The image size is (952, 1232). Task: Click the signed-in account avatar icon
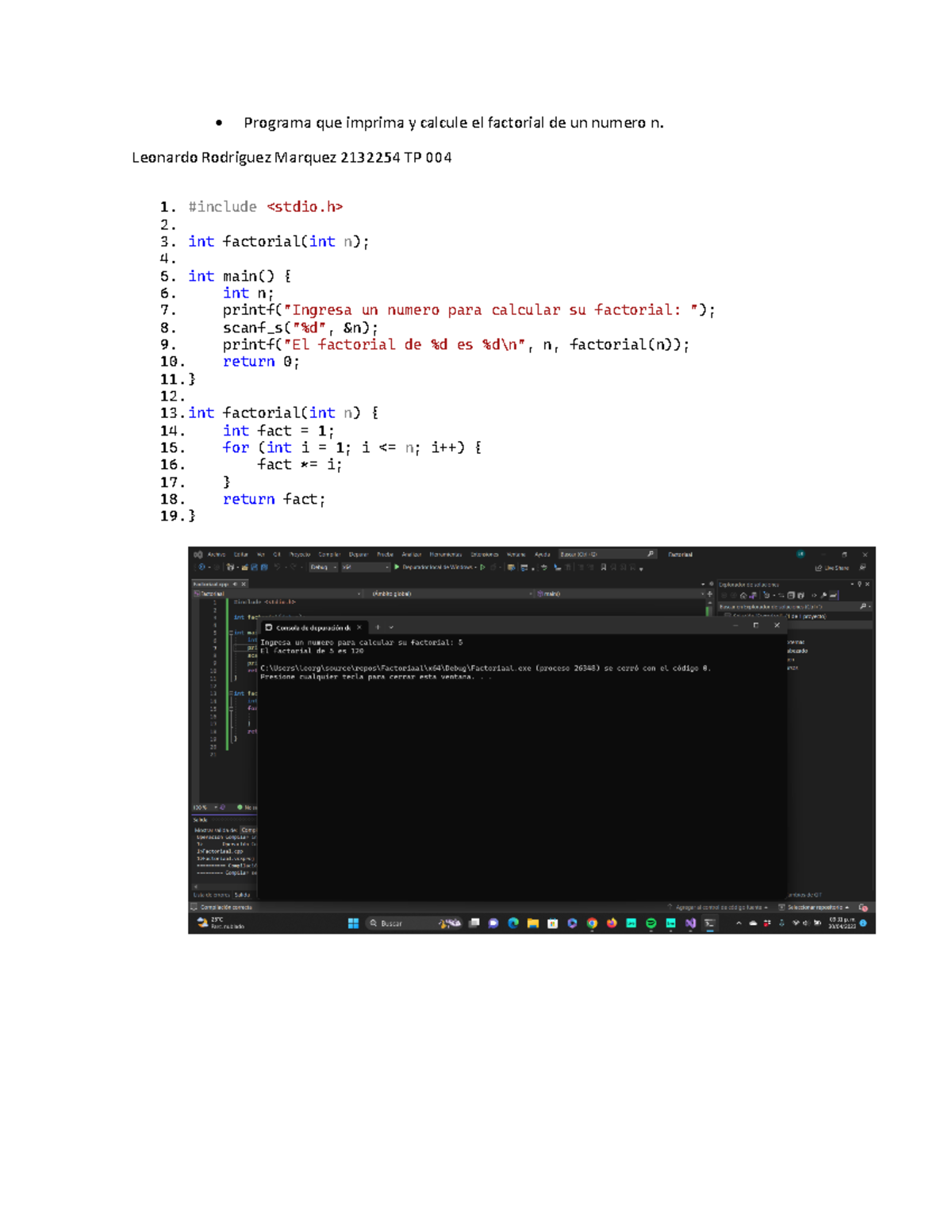(800, 554)
